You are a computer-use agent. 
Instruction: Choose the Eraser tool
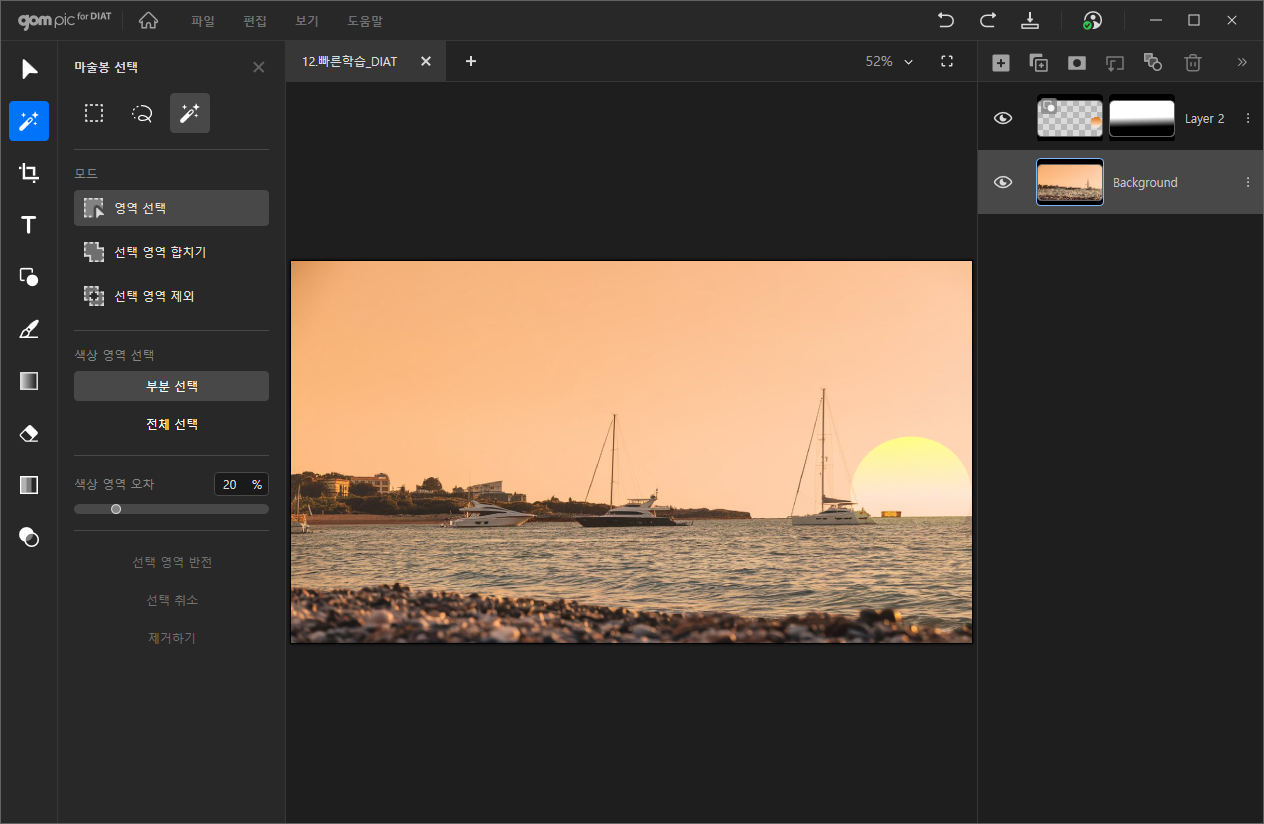coord(29,433)
